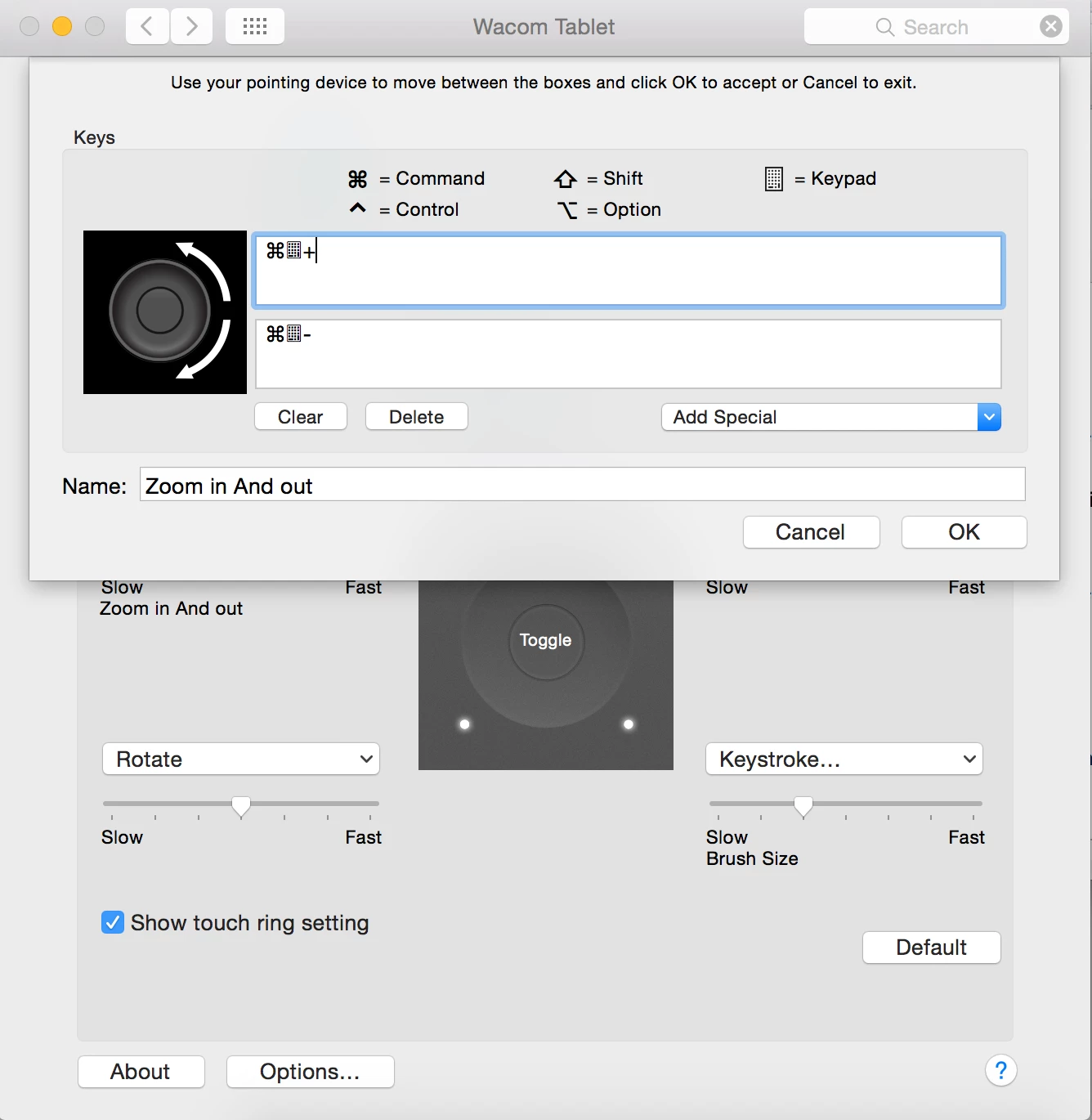Toggle Show touch ring setting checkbox
The image size is (1092, 1120).
[113, 922]
